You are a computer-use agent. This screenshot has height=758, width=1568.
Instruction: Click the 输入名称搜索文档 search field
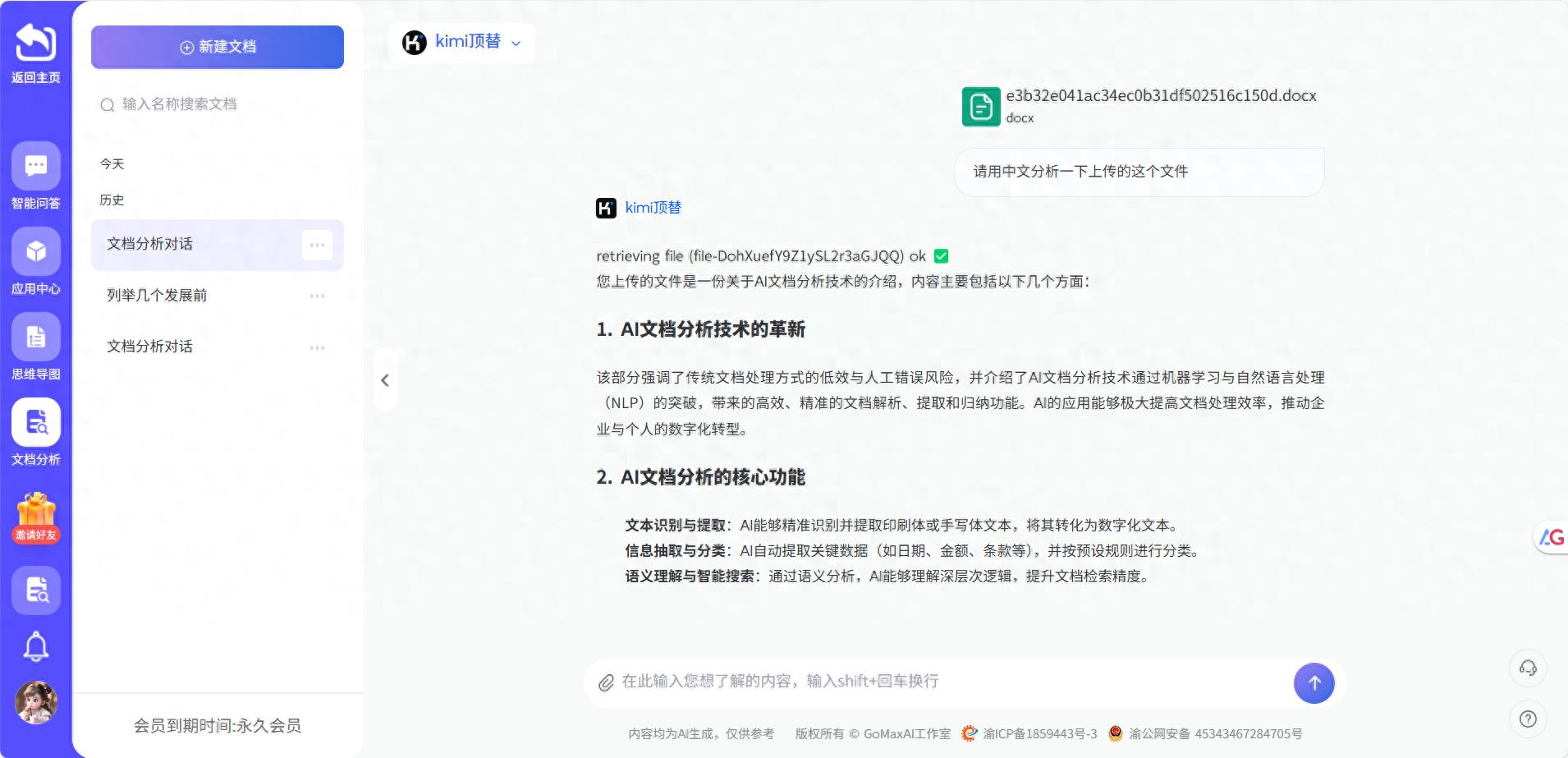point(218,104)
